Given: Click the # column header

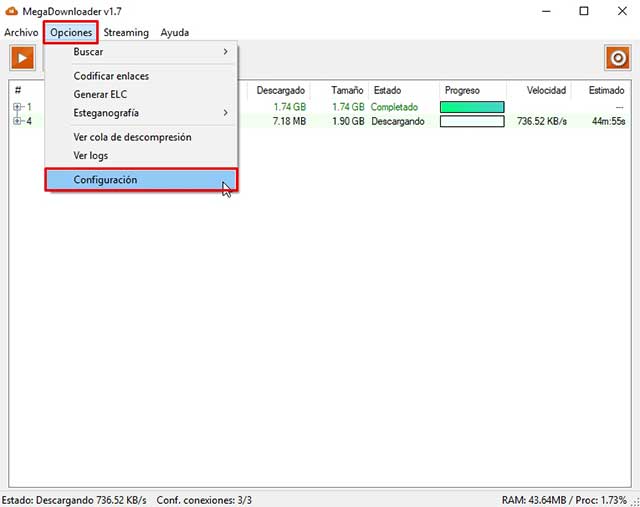Looking at the screenshot, I should pyautogui.click(x=18, y=90).
